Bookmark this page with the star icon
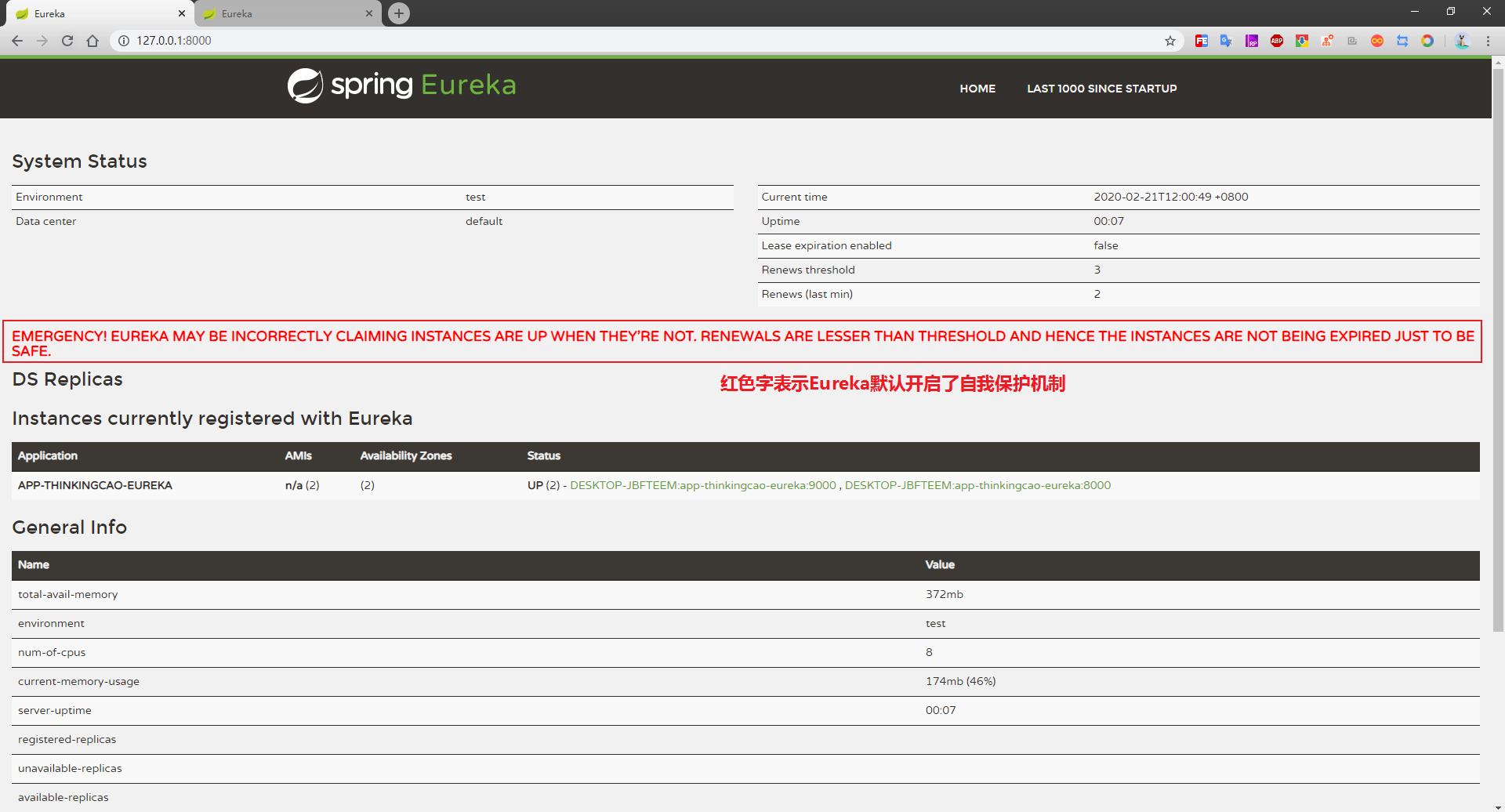This screenshot has height=812, width=1505. 1170,41
